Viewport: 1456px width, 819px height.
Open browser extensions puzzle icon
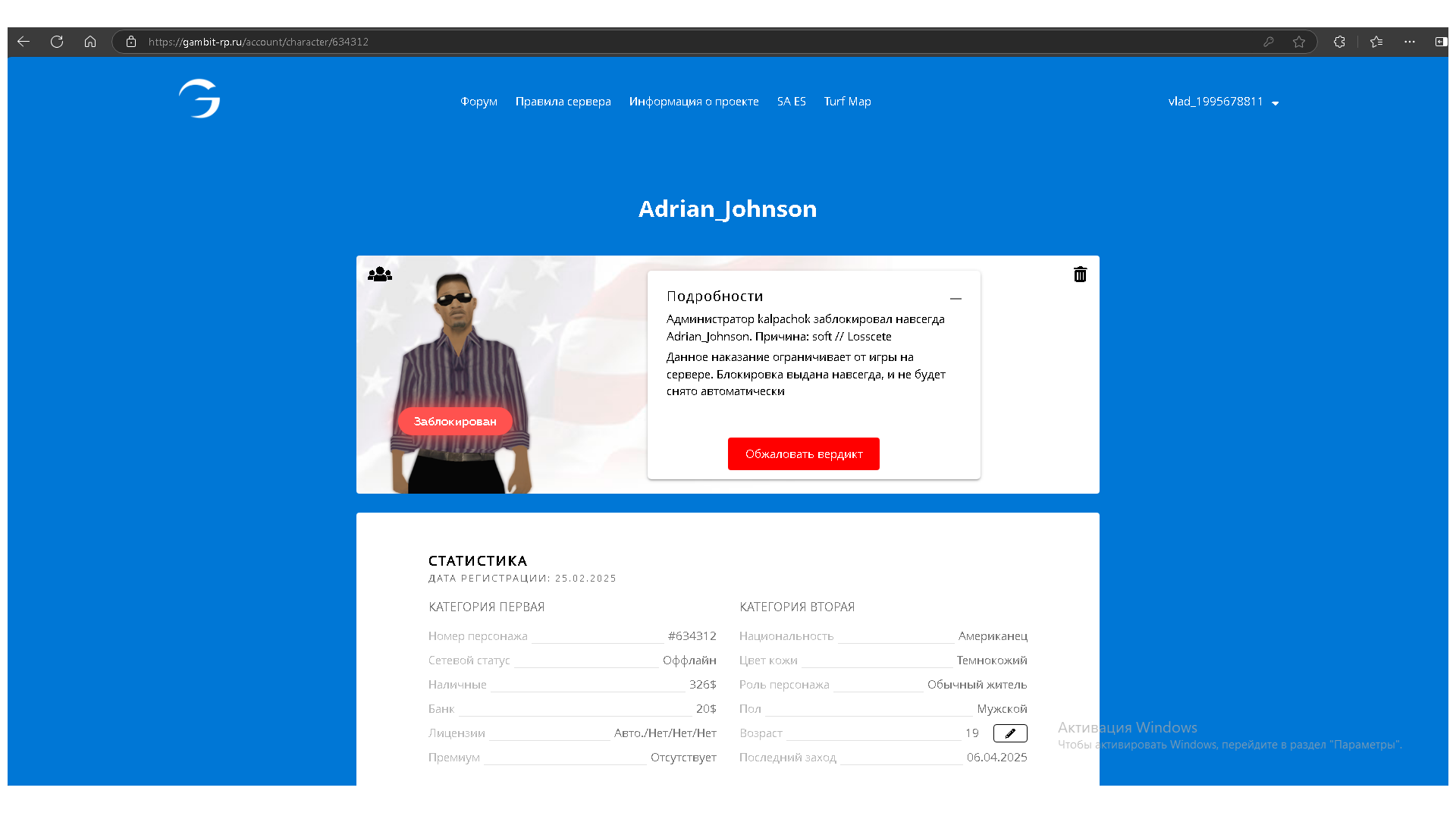point(1339,42)
